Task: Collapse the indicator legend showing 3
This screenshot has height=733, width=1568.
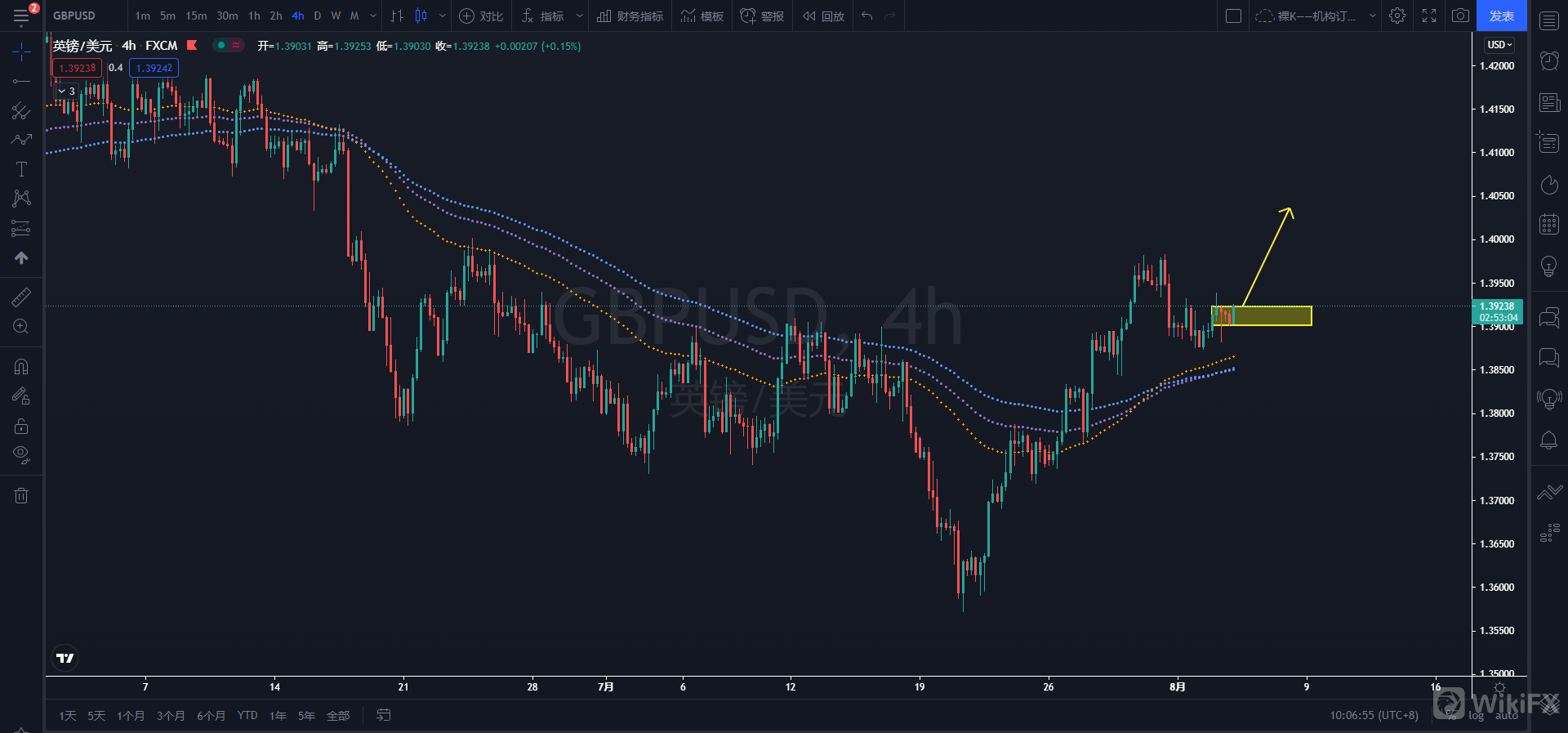Action: tap(62, 91)
